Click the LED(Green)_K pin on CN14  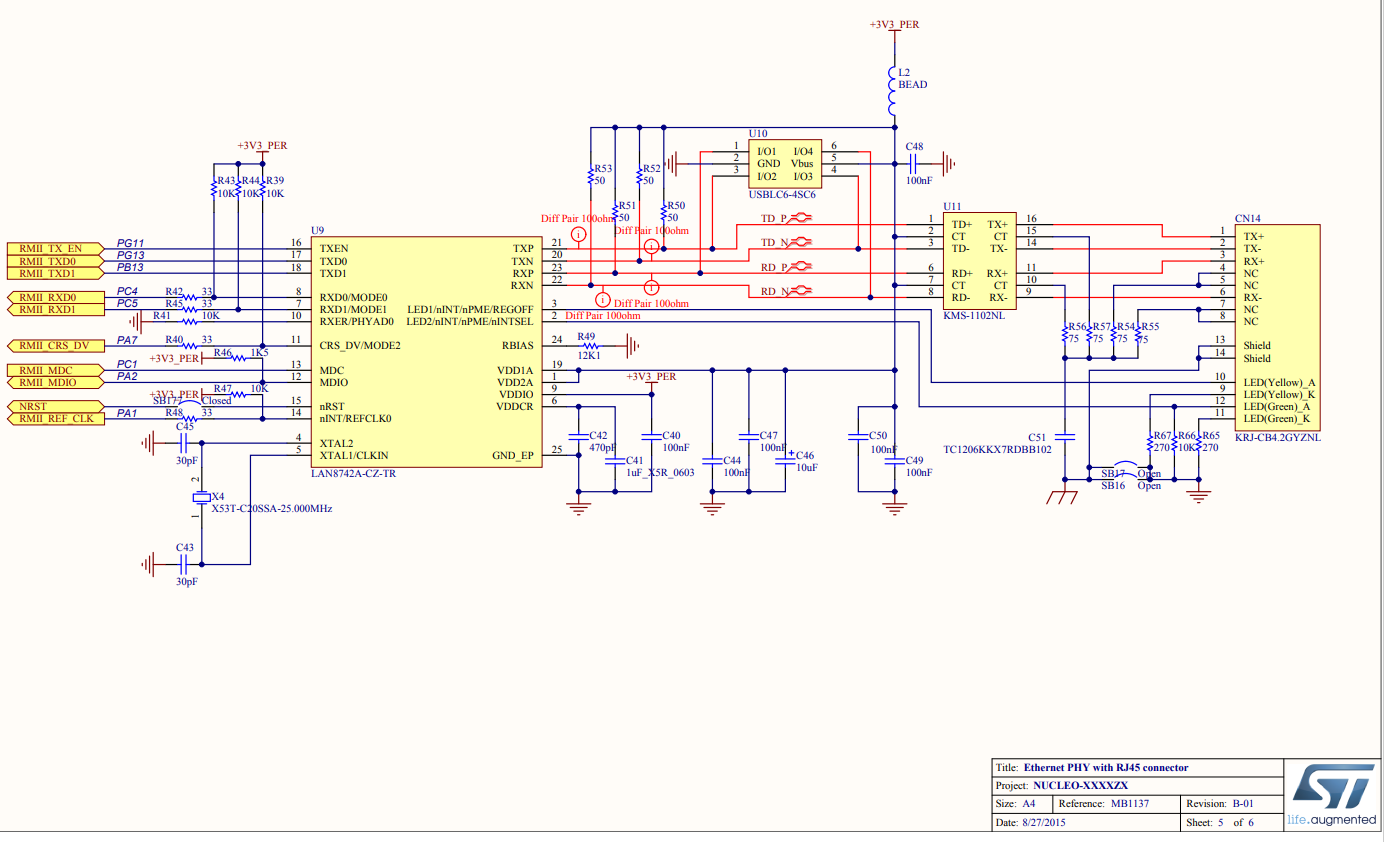point(1277,419)
